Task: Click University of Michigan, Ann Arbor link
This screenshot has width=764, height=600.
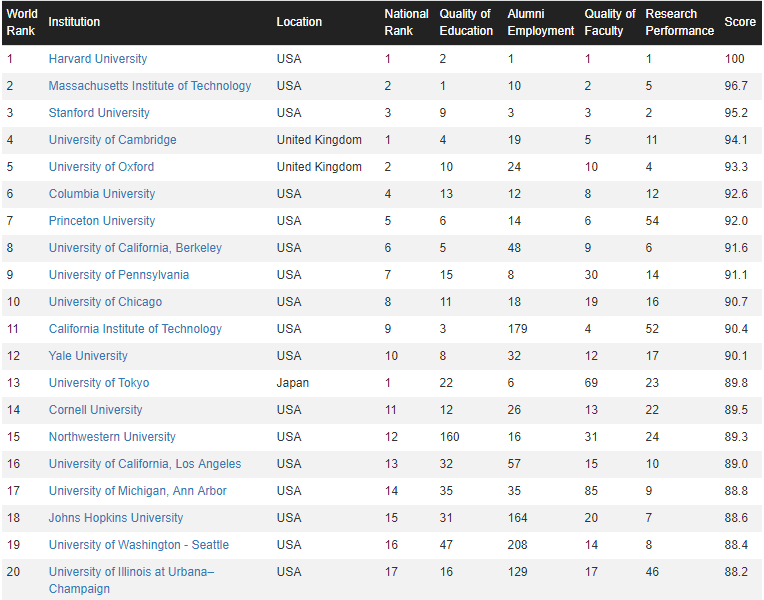Action: tap(137, 491)
